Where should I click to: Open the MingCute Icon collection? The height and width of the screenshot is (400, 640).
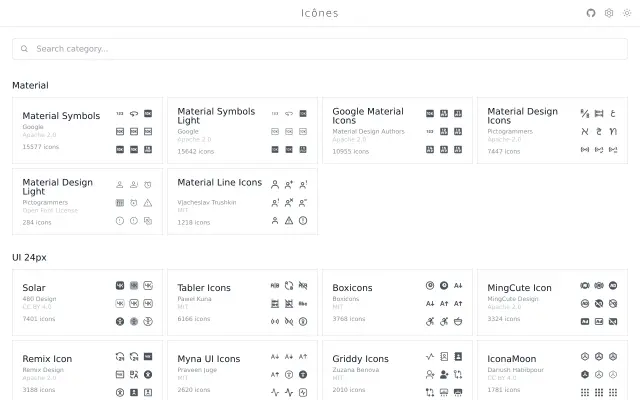point(552,302)
